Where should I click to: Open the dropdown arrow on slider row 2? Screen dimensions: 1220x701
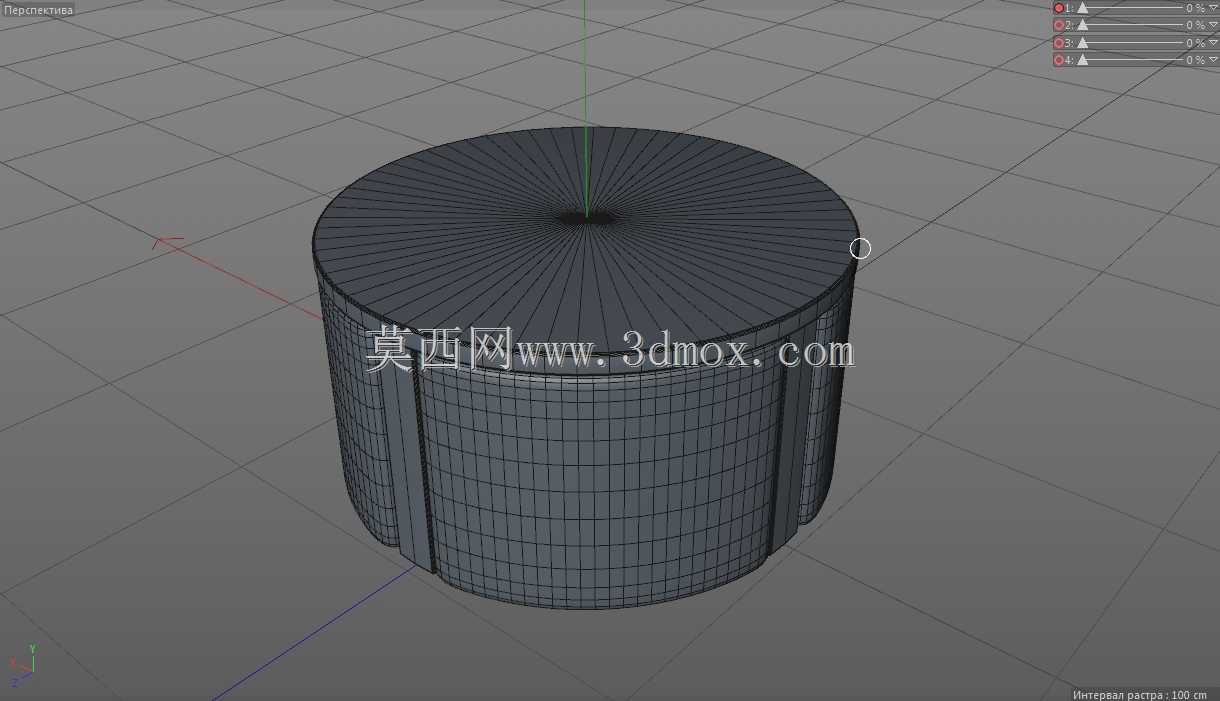point(1214,25)
